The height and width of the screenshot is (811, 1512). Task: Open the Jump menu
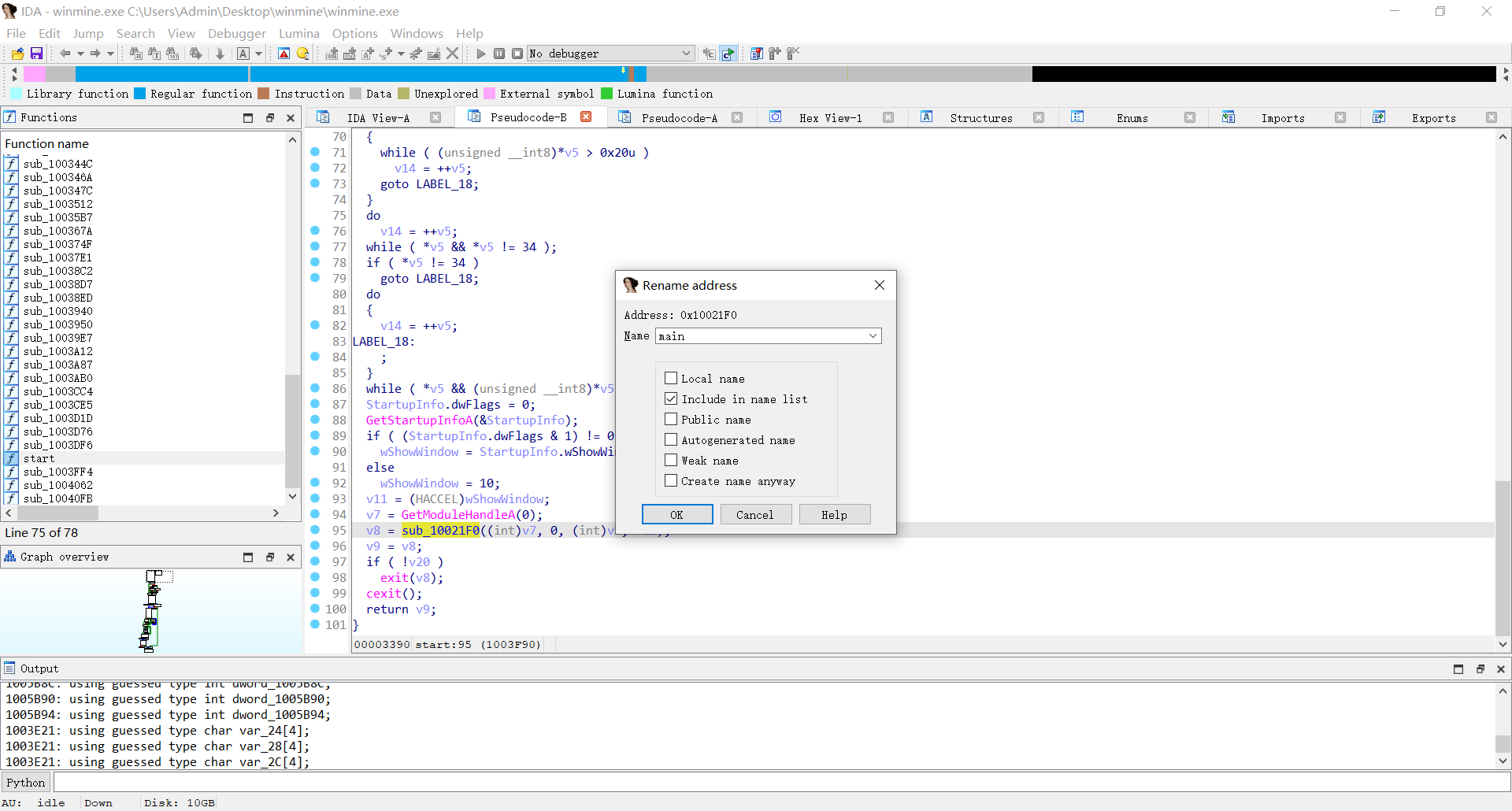click(x=88, y=33)
